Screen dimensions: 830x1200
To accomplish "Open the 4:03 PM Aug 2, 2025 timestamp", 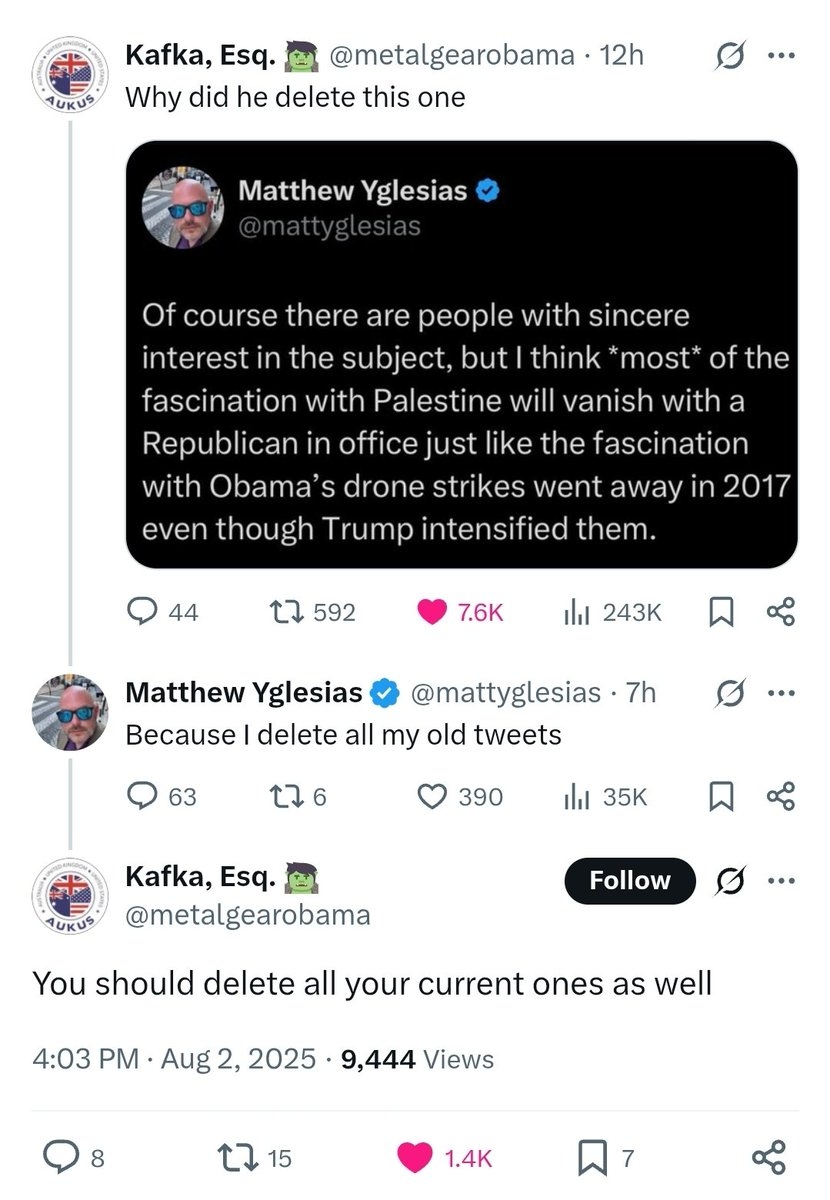I will tap(174, 1059).
